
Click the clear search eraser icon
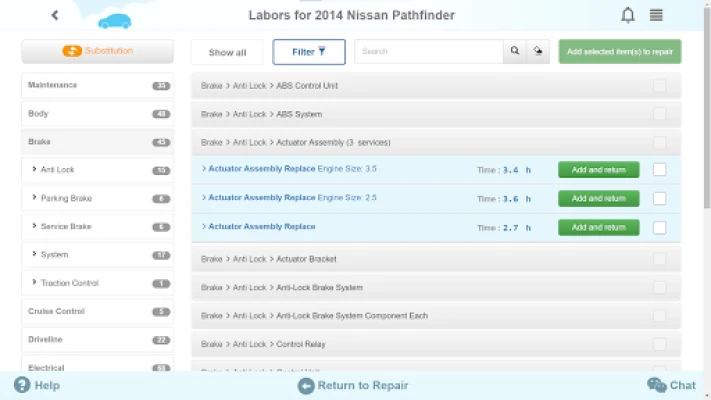tap(538, 51)
